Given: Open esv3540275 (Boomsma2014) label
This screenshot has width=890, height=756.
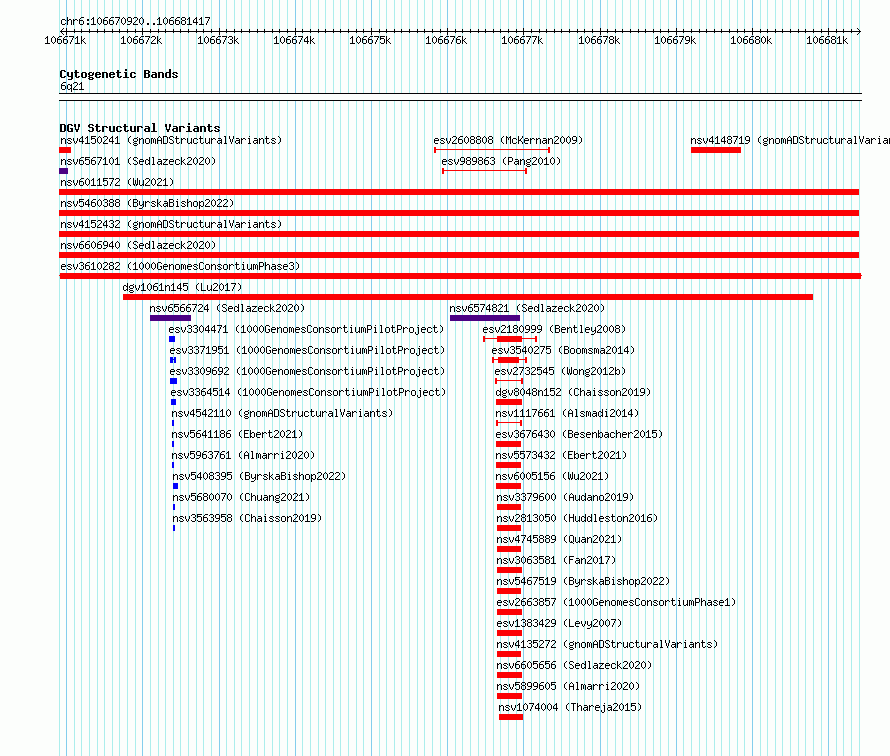Looking at the screenshot, I should click(563, 350).
